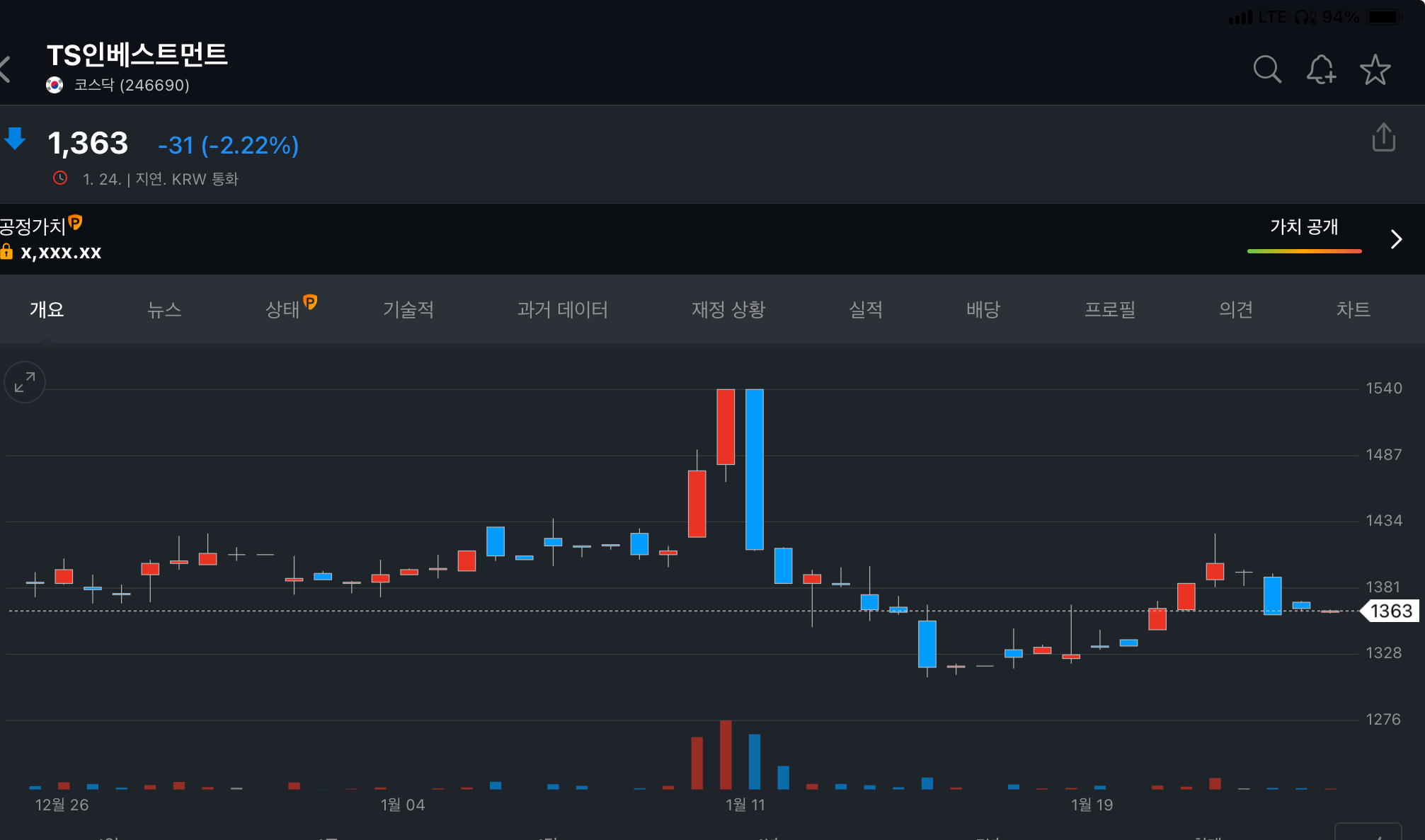Tap the battery indicator in status bar

1385,16
